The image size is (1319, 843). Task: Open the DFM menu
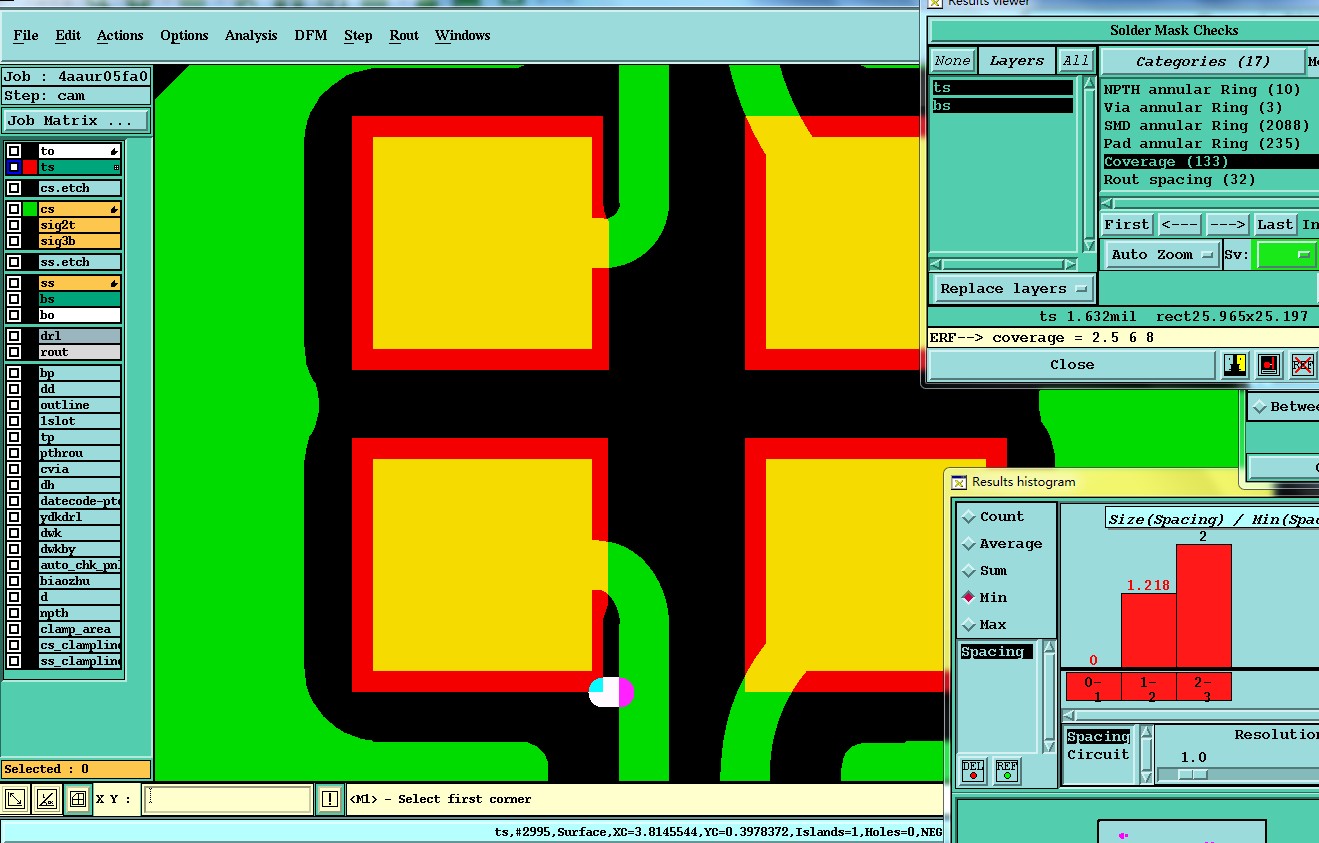(310, 35)
